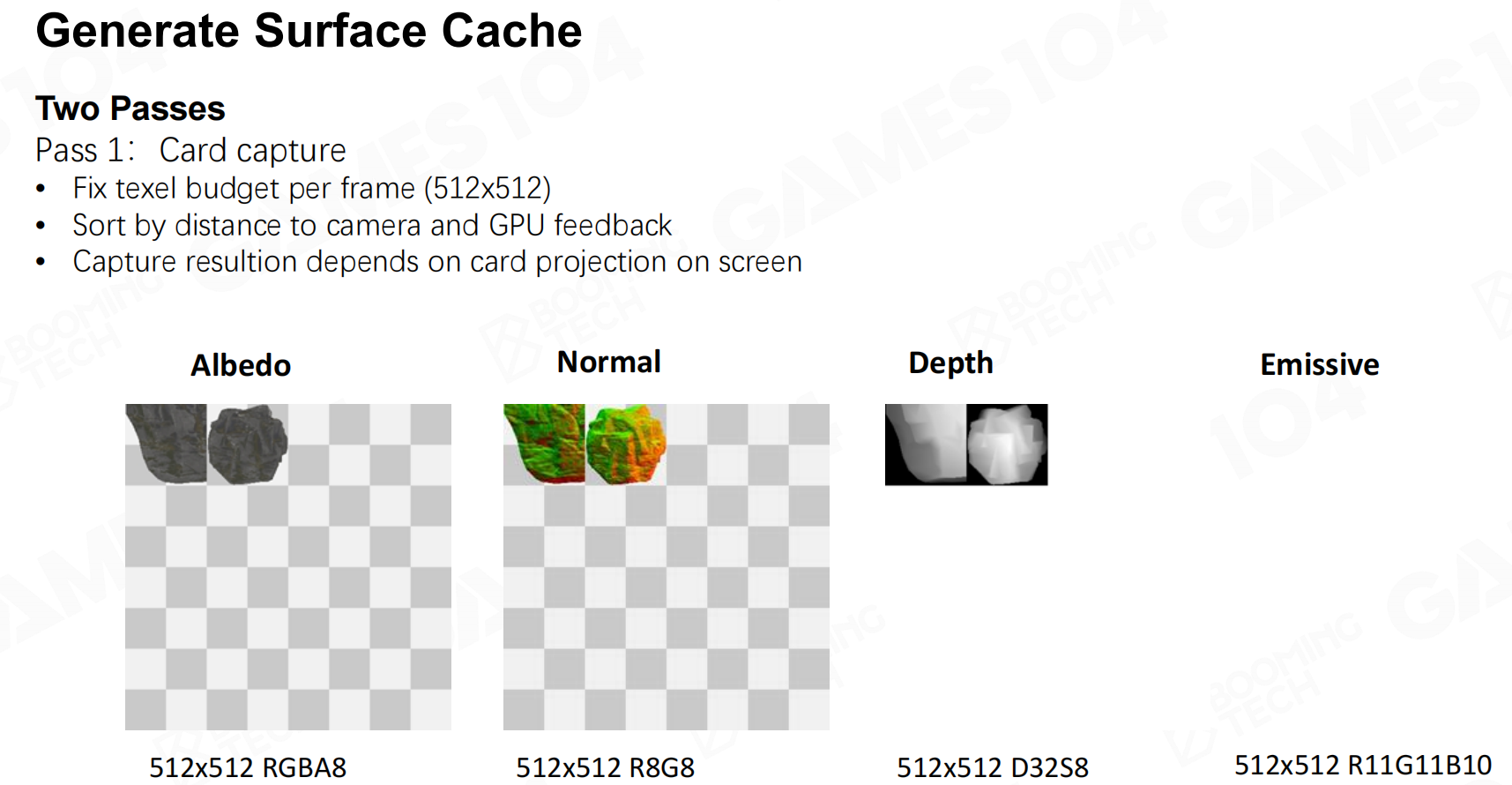This screenshot has height=785, width=1512.
Task: Select the "Depth" column label
Action: 950,363
